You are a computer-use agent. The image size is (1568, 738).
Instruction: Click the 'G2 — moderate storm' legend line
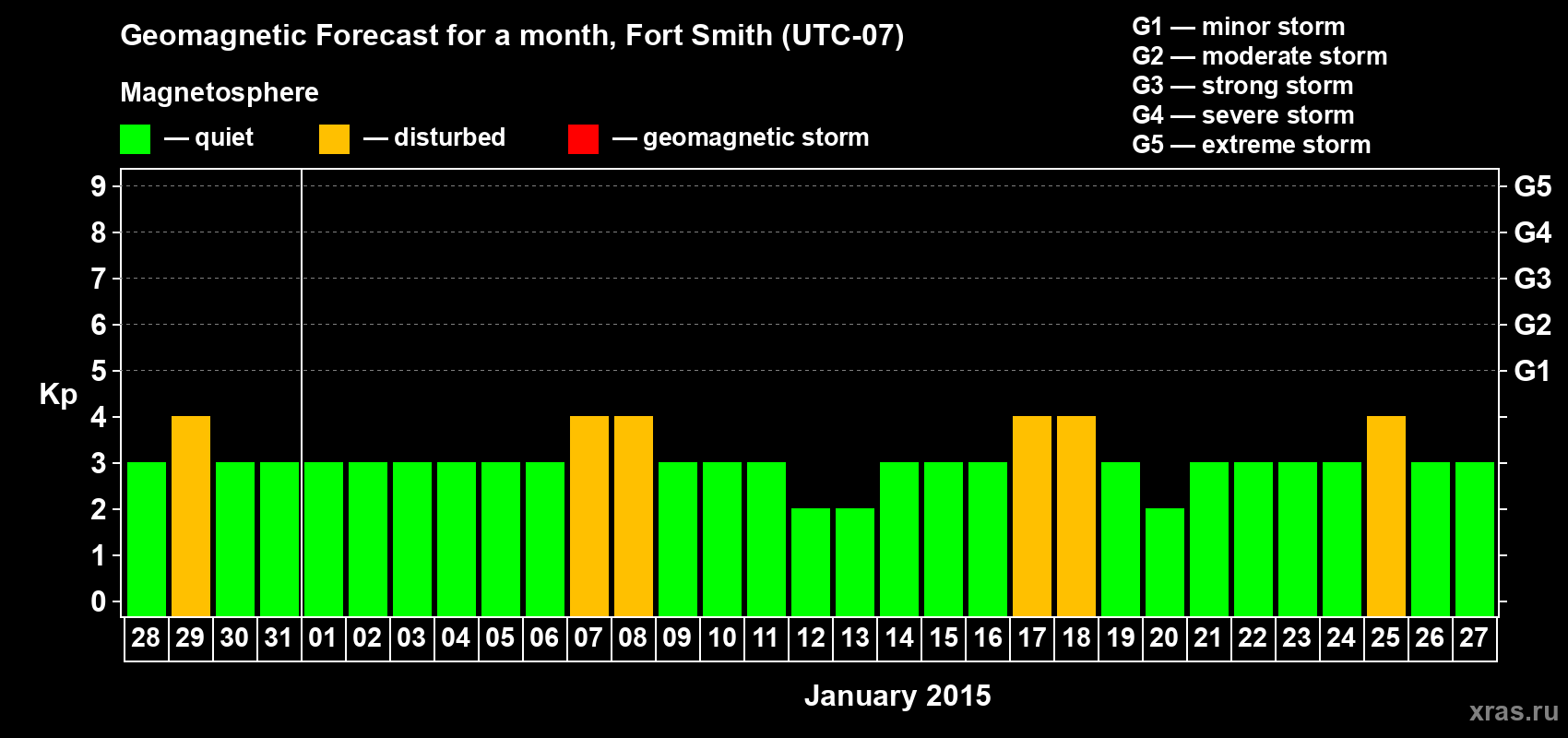click(x=1260, y=56)
